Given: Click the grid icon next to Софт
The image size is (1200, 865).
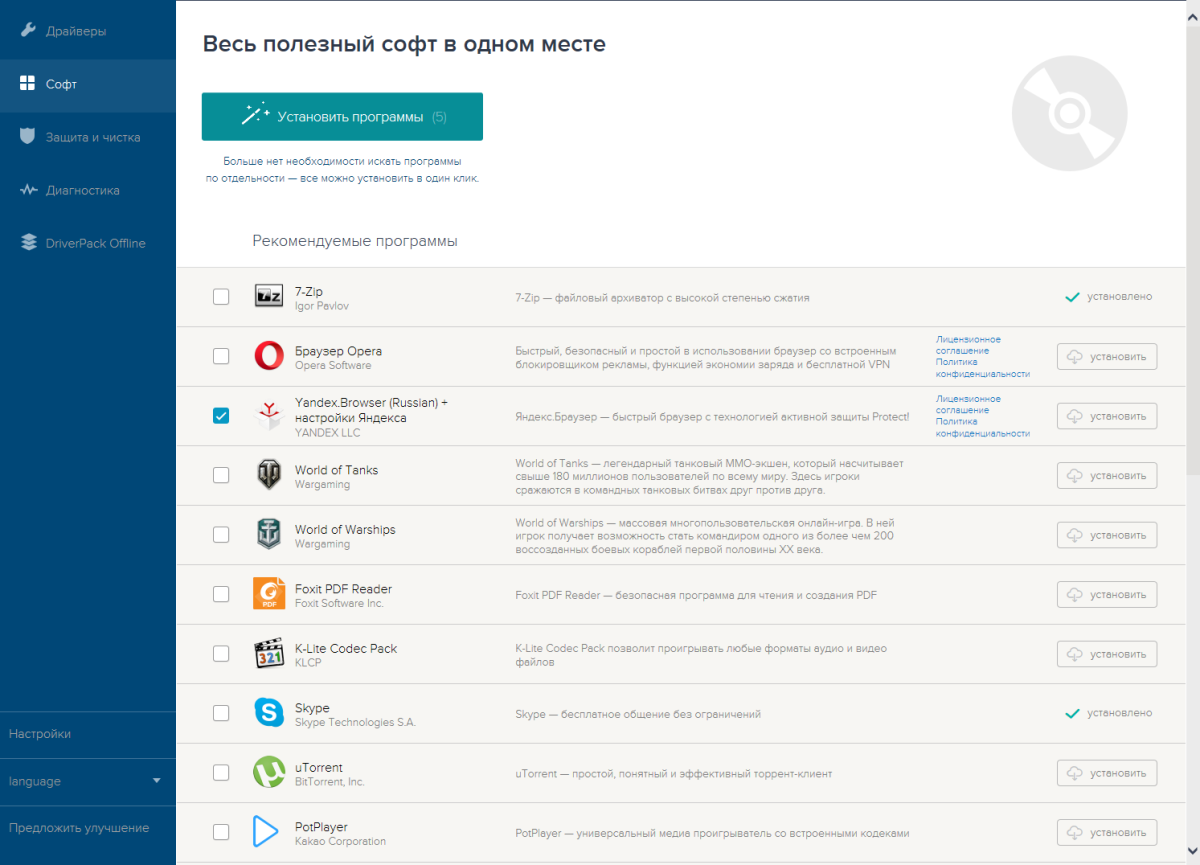Looking at the screenshot, I should tap(28, 84).
